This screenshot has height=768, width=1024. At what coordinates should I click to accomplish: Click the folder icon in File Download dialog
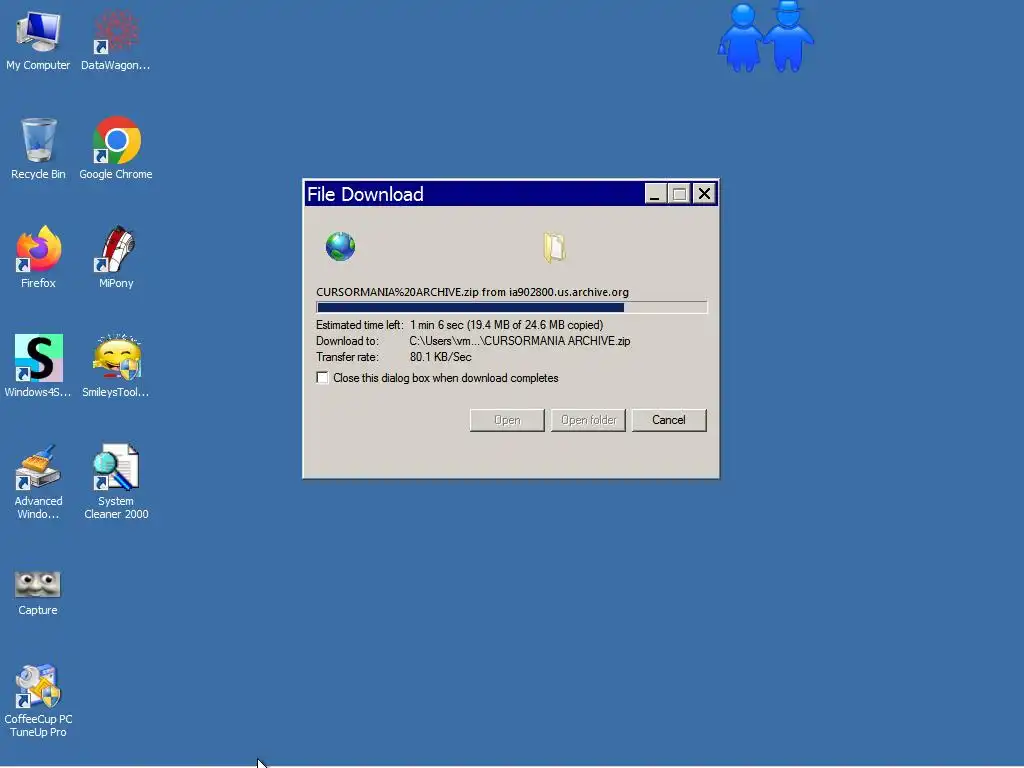[x=554, y=248]
